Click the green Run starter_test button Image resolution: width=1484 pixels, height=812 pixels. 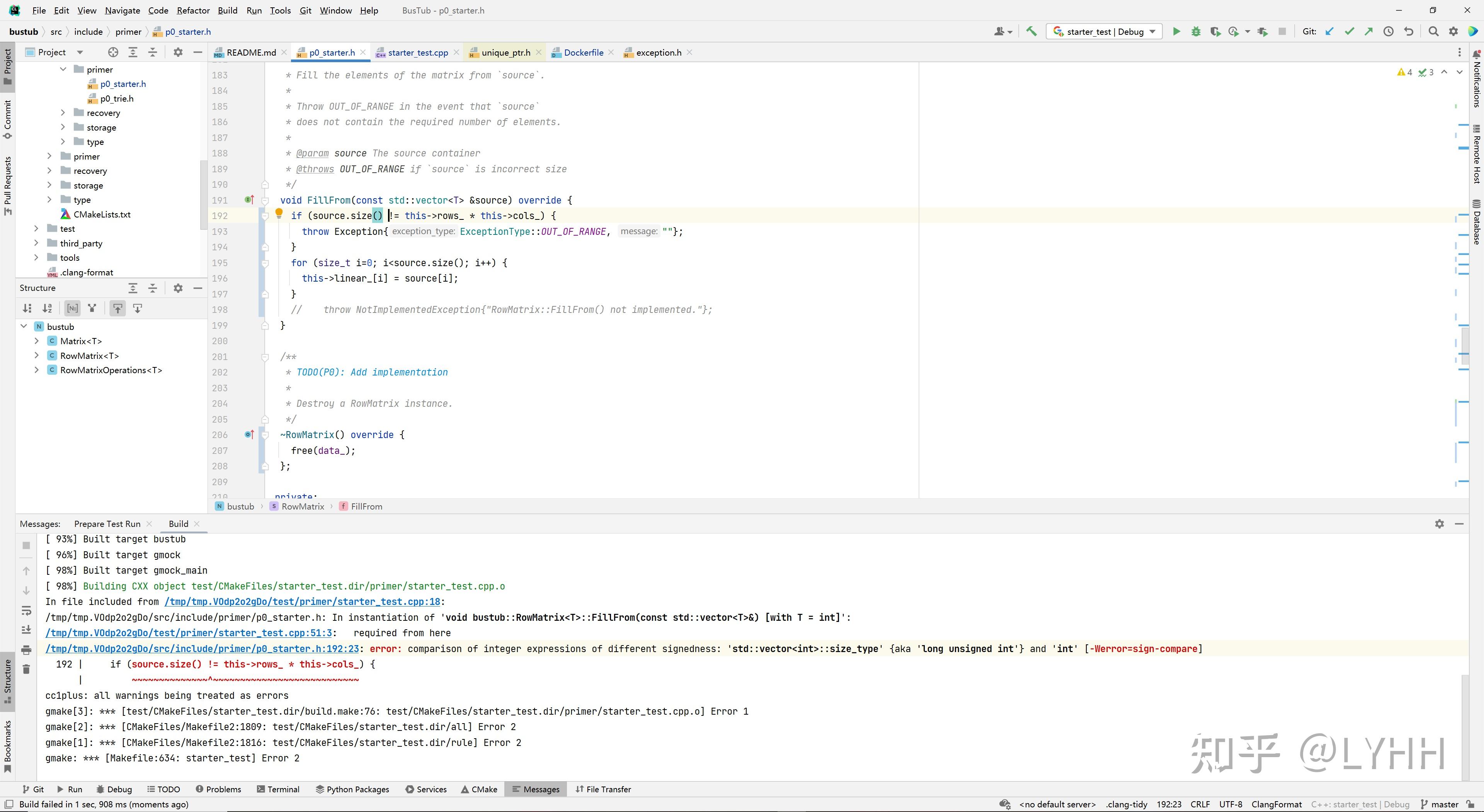tap(1176, 32)
